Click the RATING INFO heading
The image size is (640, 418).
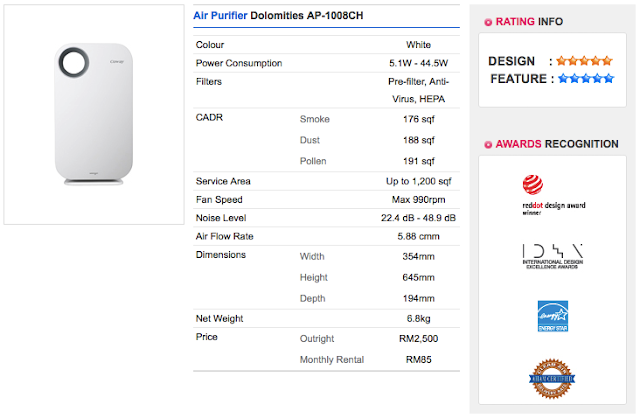pyautogui.click(x=529, y=22)
